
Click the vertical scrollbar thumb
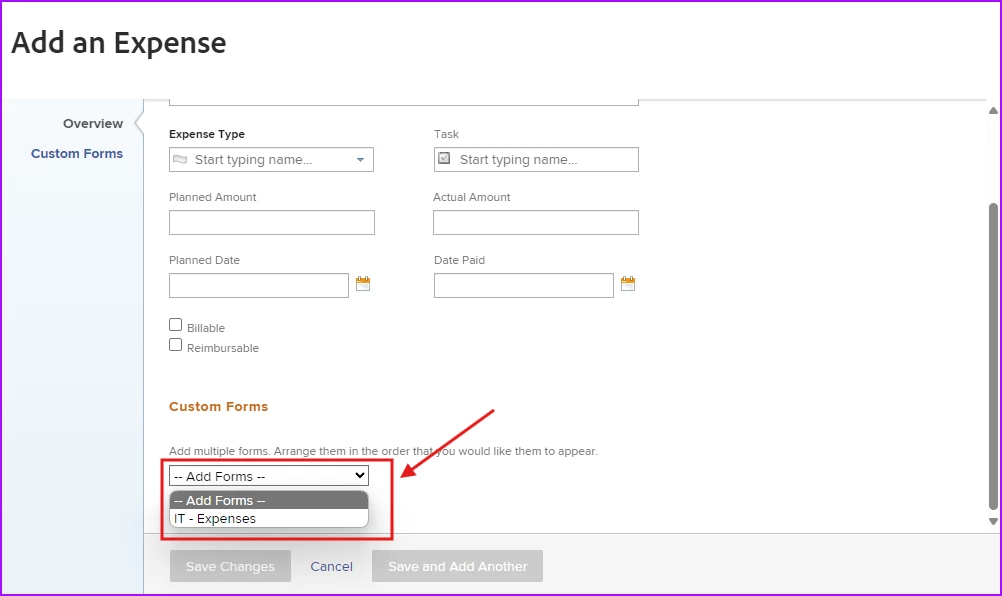pyautogui.click(x=993, y=356)
